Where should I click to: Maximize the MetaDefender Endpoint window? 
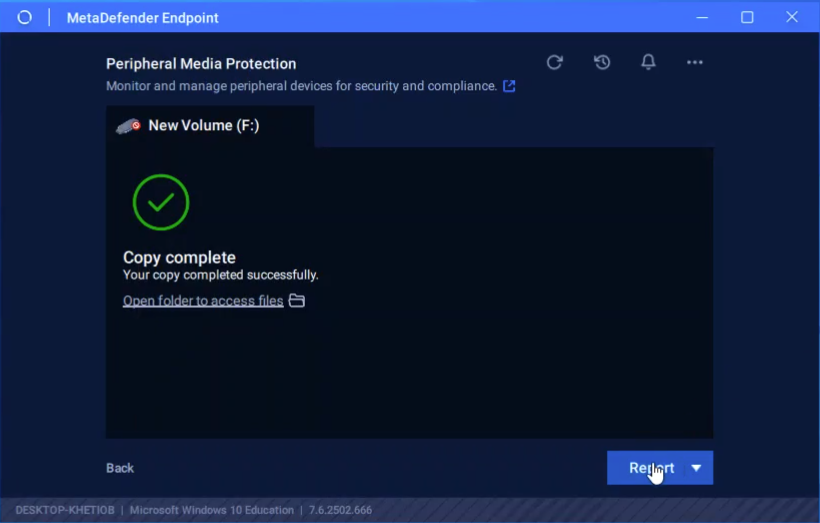click(x=747, y=17)
